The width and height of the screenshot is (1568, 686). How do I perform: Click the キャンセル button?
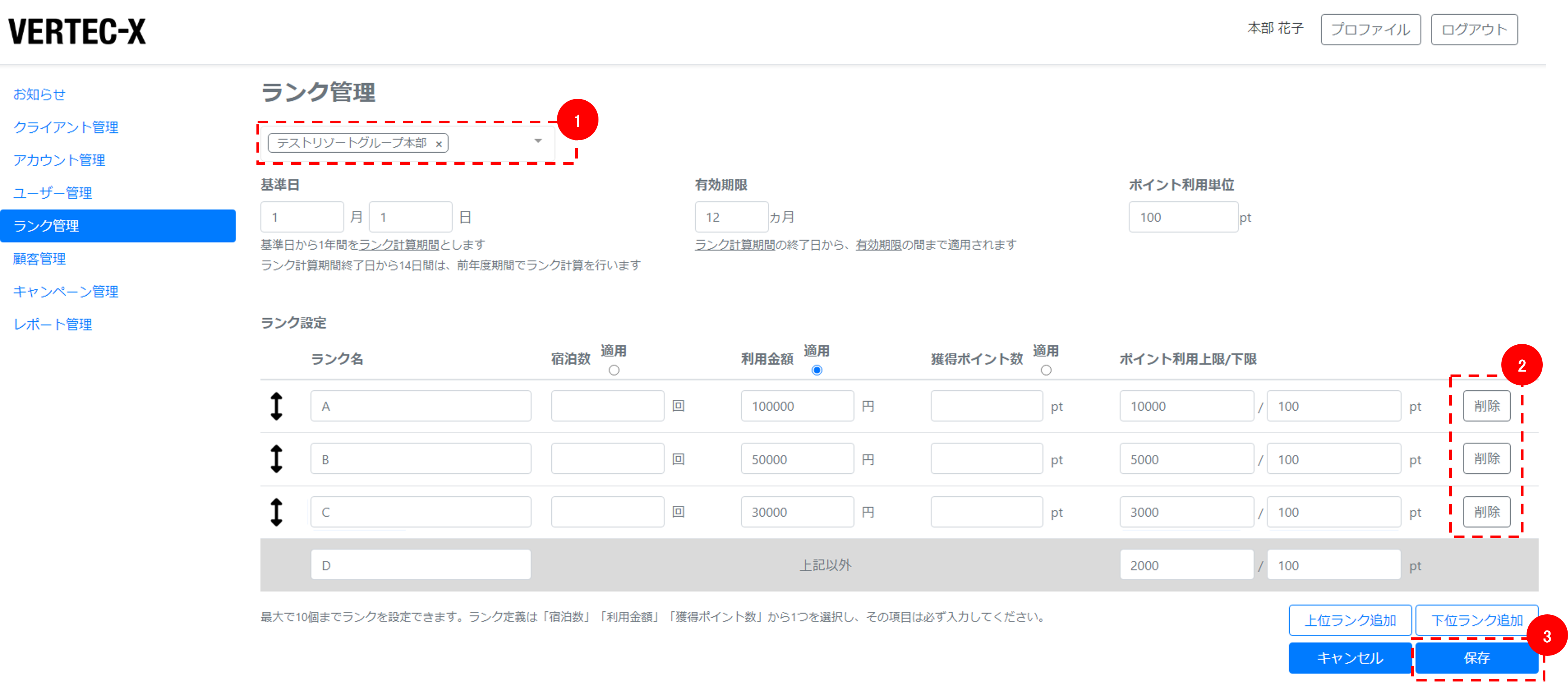[1350, 658]
